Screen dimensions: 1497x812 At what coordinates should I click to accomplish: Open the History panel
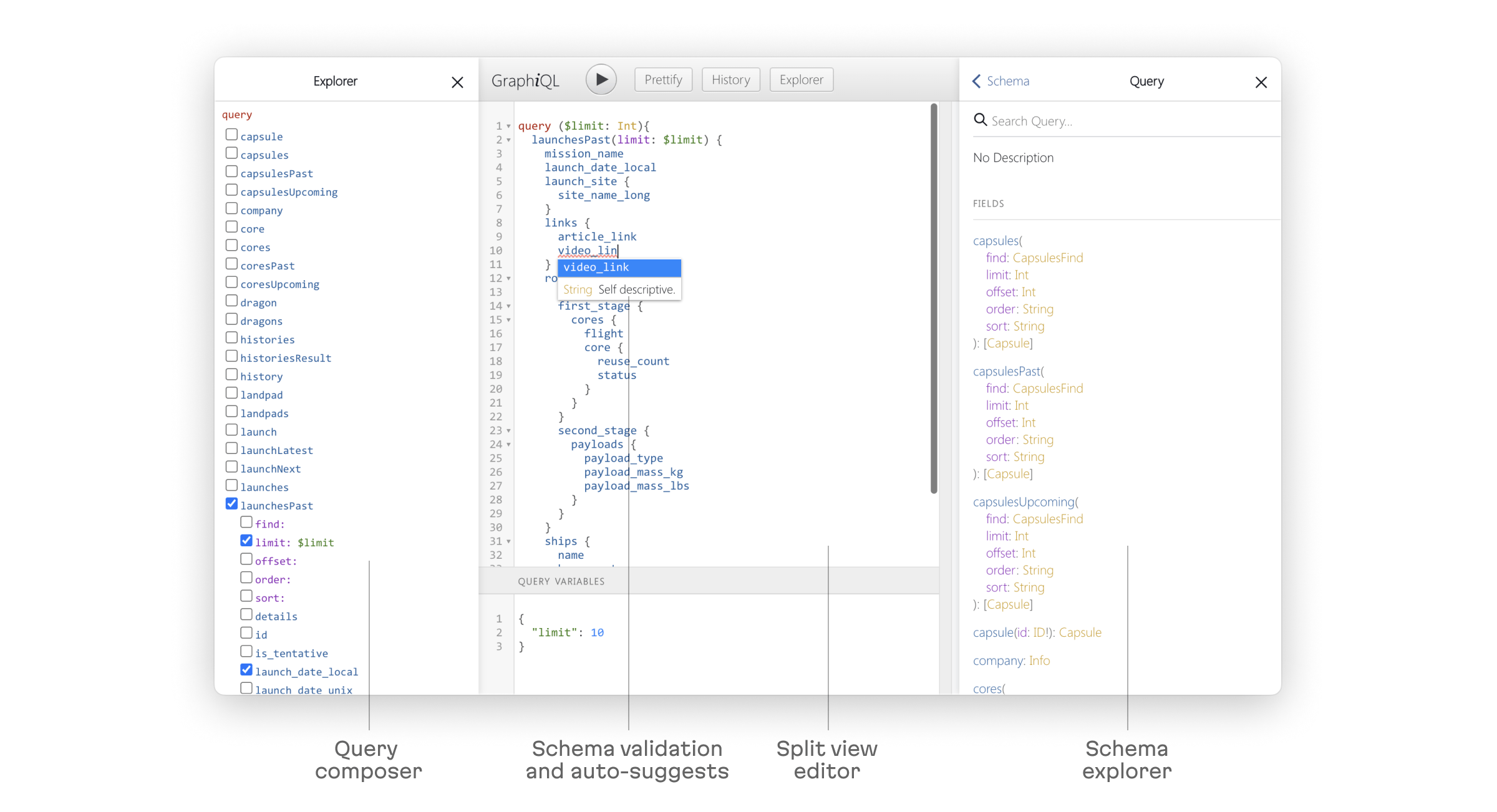coord(731,80)
